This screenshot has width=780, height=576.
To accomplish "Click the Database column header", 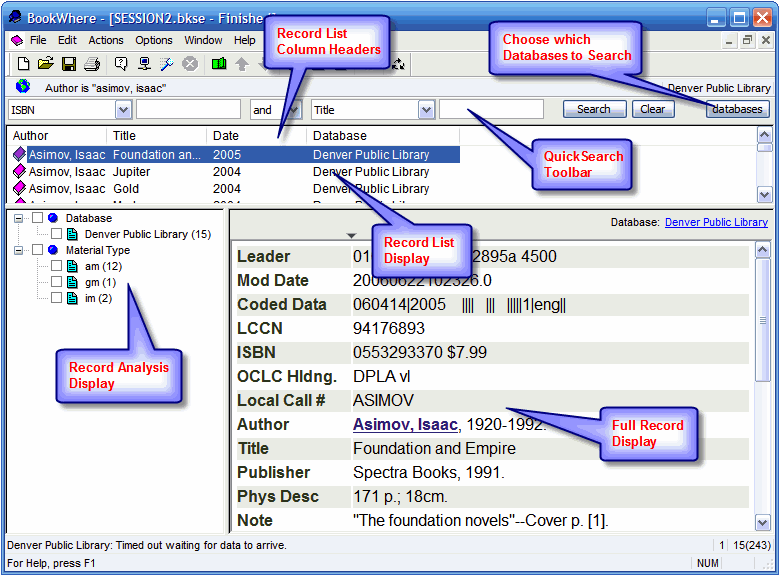I will (x=383, y=135).
